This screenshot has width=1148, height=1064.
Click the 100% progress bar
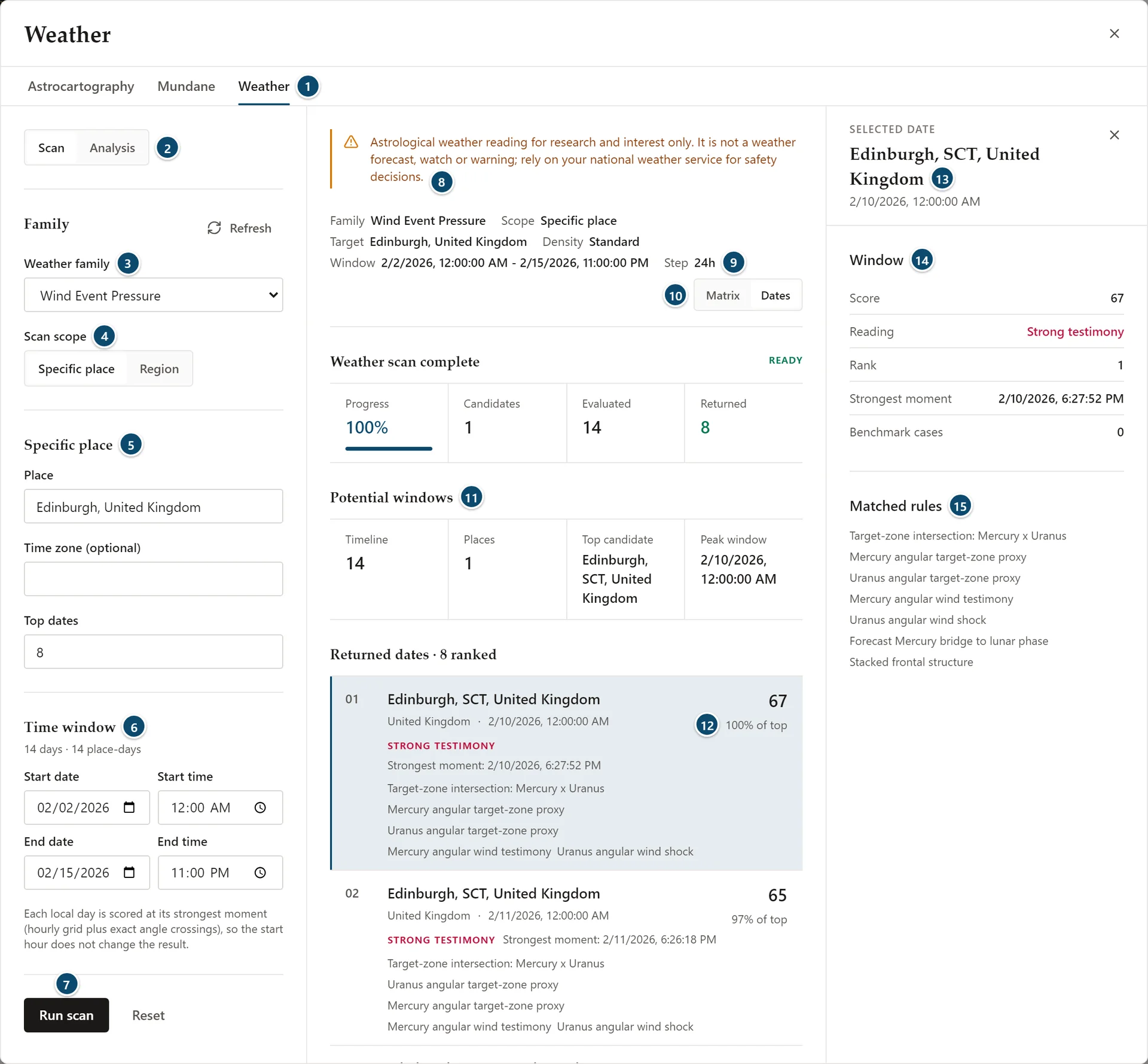(389, 448)
